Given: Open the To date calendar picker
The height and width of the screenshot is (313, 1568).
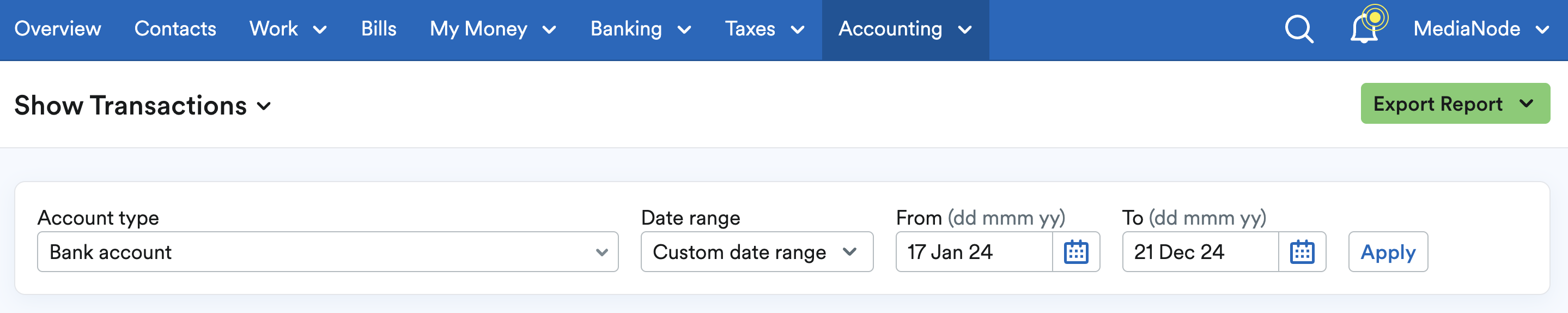Looking at the screenshot, I should [1302, 251].
